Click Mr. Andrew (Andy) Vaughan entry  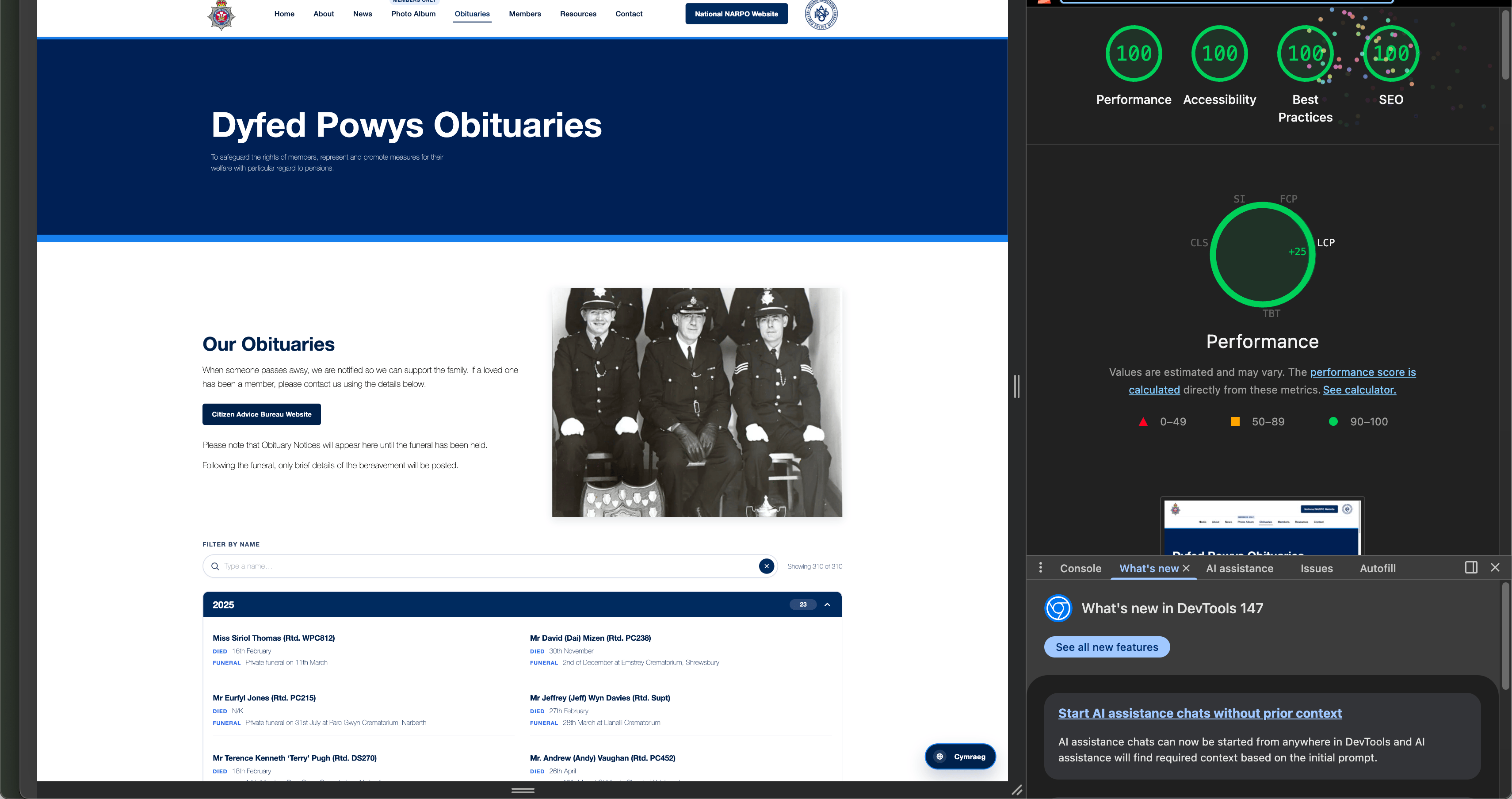tap(602, 758)
